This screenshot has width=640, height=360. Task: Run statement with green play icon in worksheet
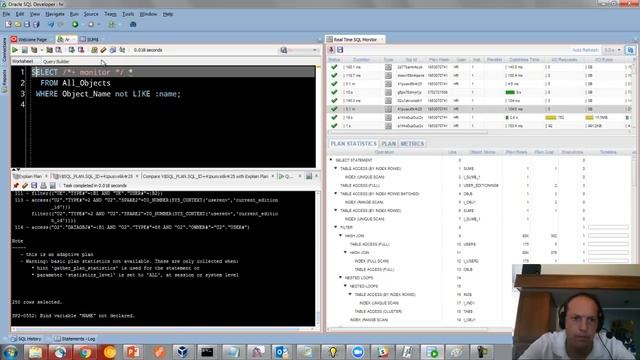coord(15,50)
